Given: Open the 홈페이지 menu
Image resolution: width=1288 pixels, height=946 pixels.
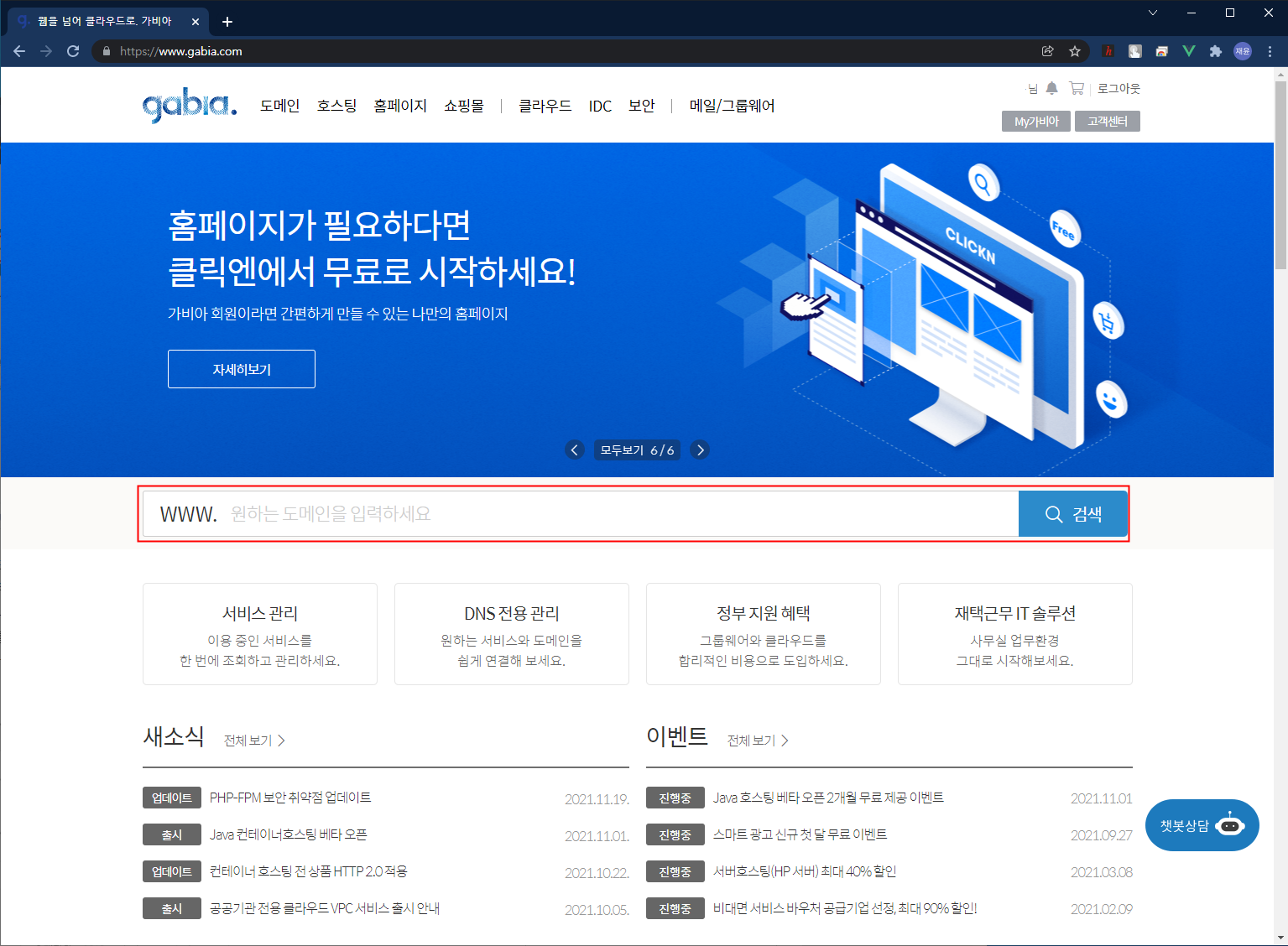Looking at the screenshot, I should 400,106.
